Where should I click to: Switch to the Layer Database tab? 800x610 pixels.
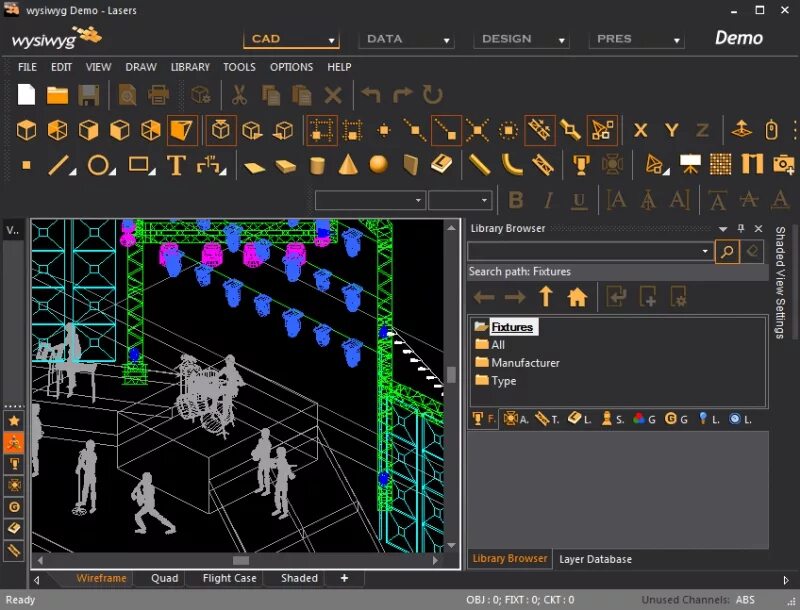595,559
